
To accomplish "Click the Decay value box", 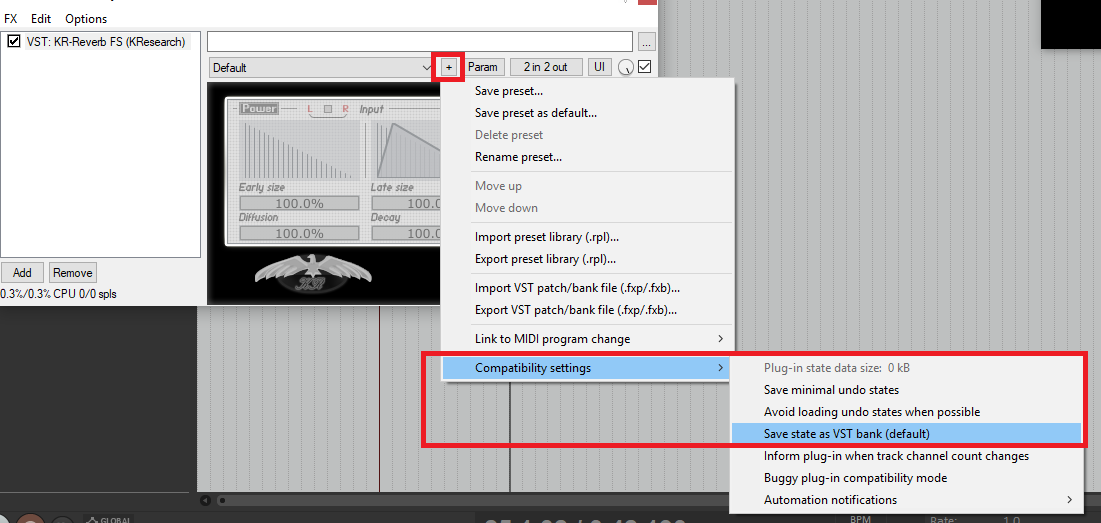I will point(405,233).
